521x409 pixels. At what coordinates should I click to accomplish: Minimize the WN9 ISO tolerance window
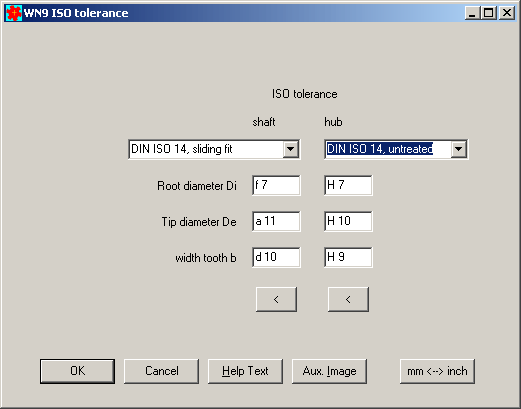click(x=472, y=13)
